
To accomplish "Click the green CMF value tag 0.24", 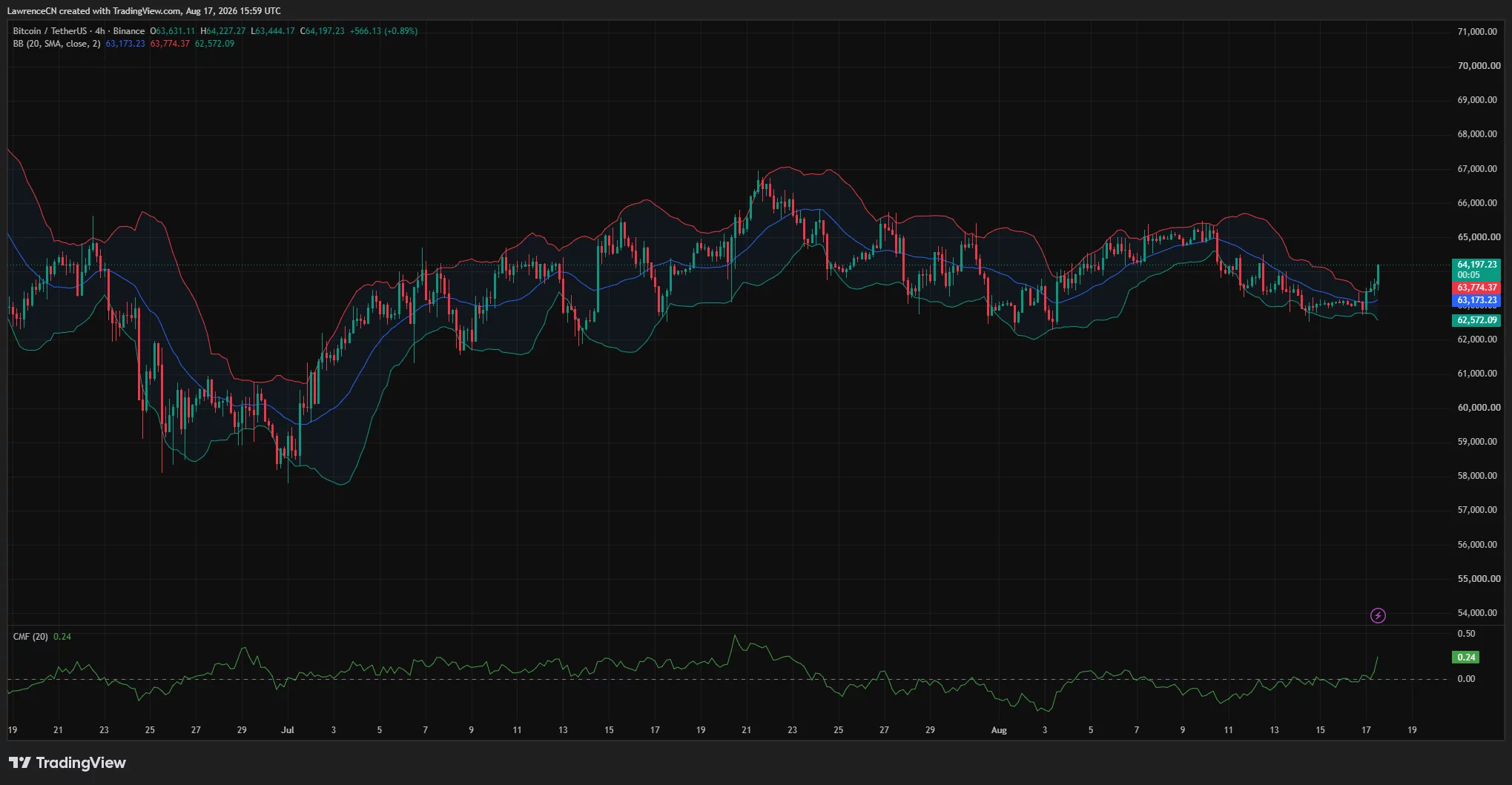I will [1465, 658].
